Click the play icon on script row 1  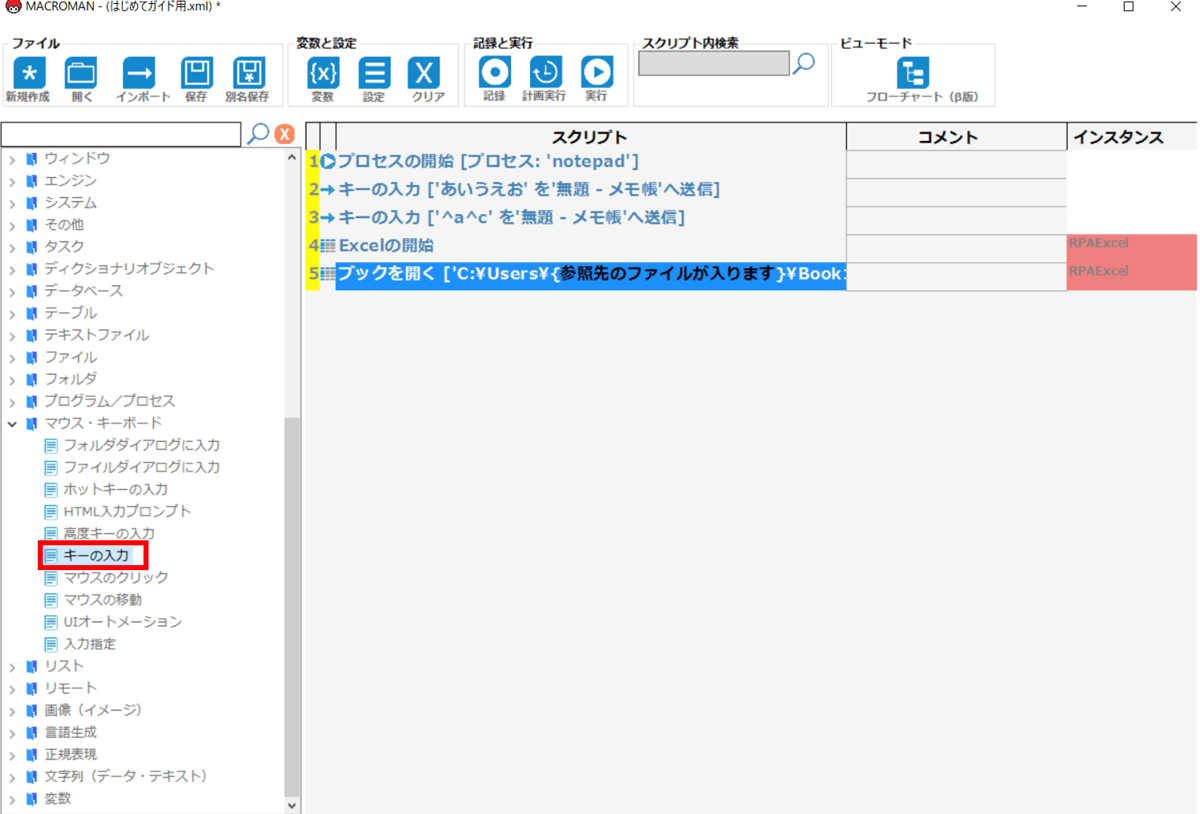pyautogui.click(x=328, y=161)
